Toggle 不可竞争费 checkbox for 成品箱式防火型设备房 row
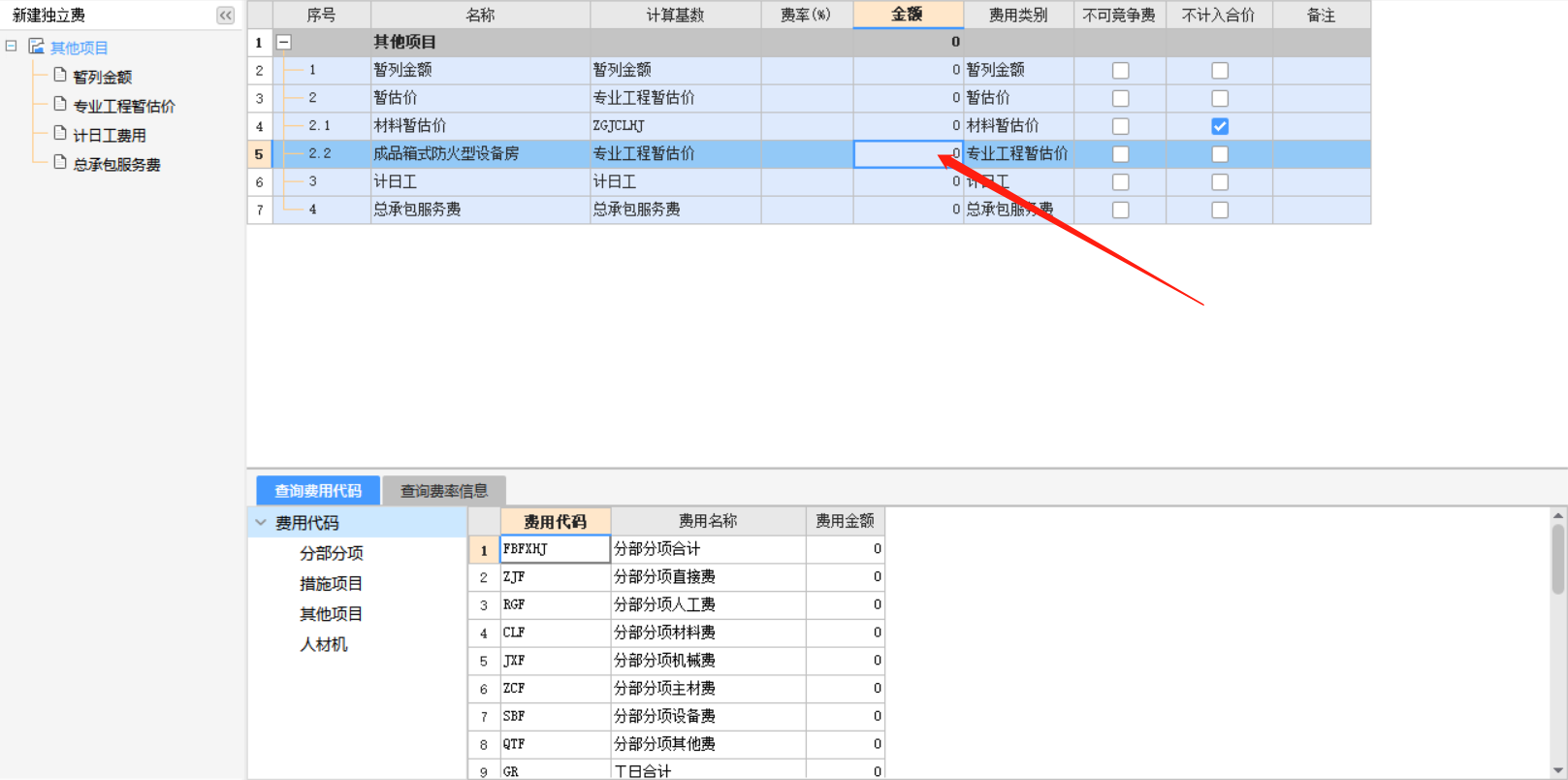Image resolution: width=1568 pixels, height=780 pixels. (x=1121, y=154)
